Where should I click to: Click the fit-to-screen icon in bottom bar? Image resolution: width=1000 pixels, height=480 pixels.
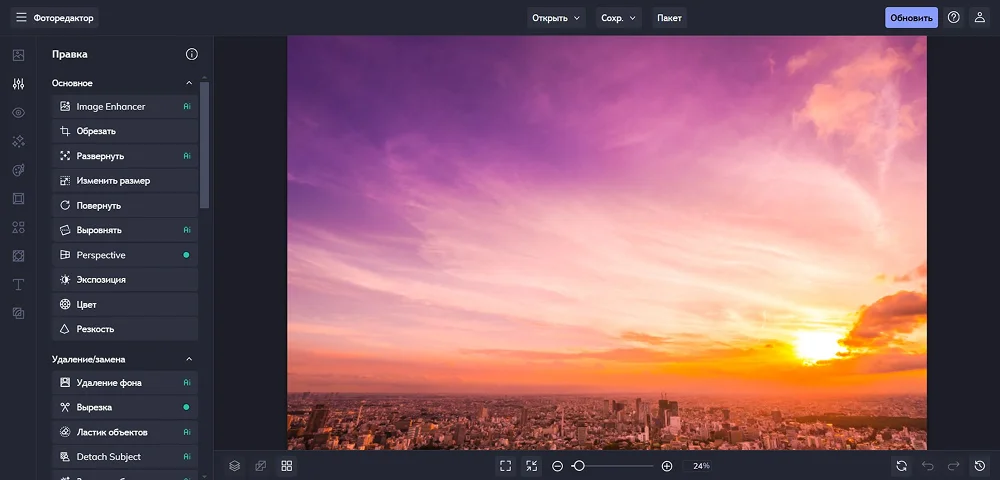pyautogui.click(x=506, y=466)
